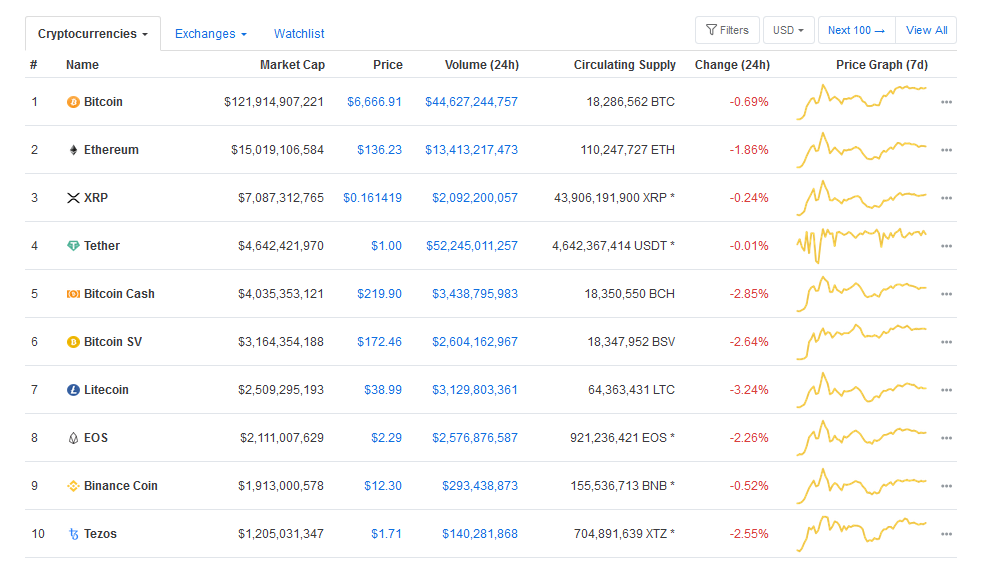Expand the Exchanges dropdown
The image size is (983, 561).
pyautogui.click(x=211, y=34)
